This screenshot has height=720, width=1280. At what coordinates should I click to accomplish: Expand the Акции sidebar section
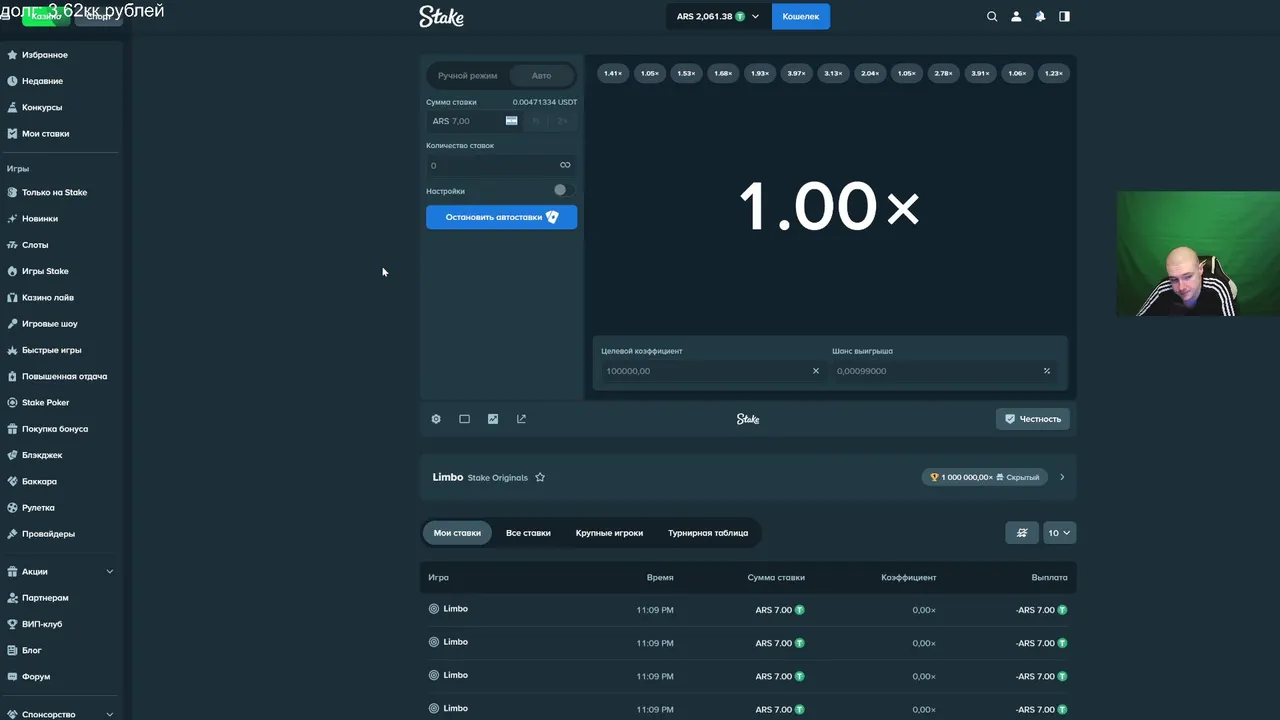click(x=60, y=572)
